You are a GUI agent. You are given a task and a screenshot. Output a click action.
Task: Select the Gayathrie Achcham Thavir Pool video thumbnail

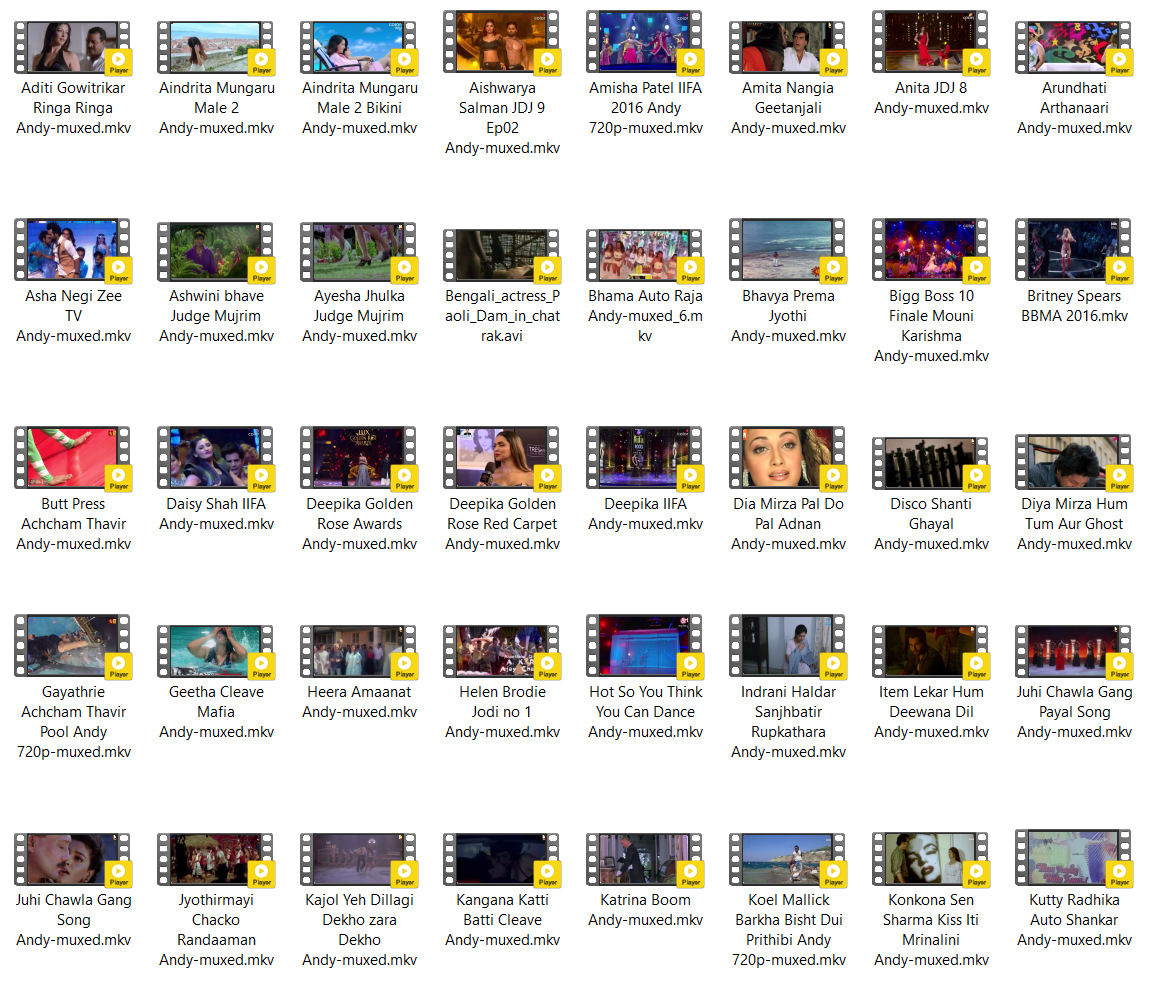pyautogui.click(x=73, y=646)
